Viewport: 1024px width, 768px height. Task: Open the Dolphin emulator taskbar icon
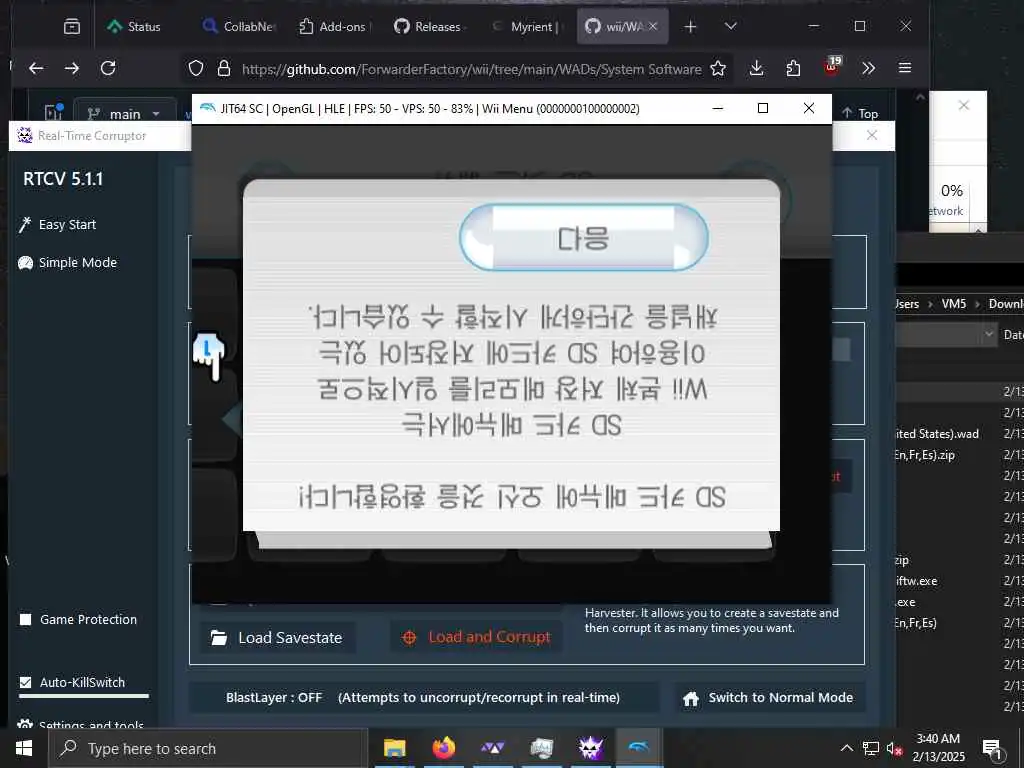tap(639, 748)
